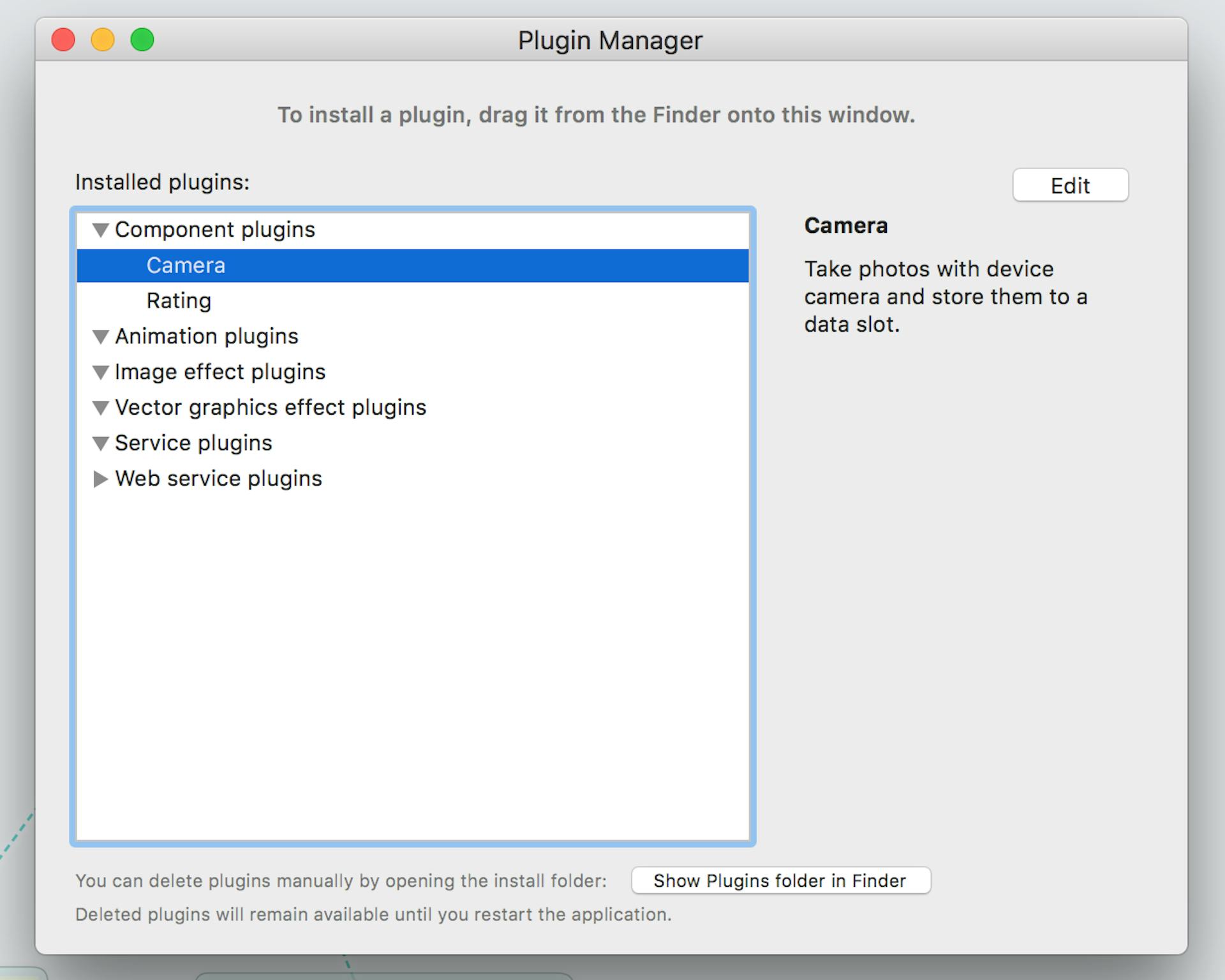Screen dimensions: 1225x980
Task: Click the Component plugins category label
Action: pos(215,230)
